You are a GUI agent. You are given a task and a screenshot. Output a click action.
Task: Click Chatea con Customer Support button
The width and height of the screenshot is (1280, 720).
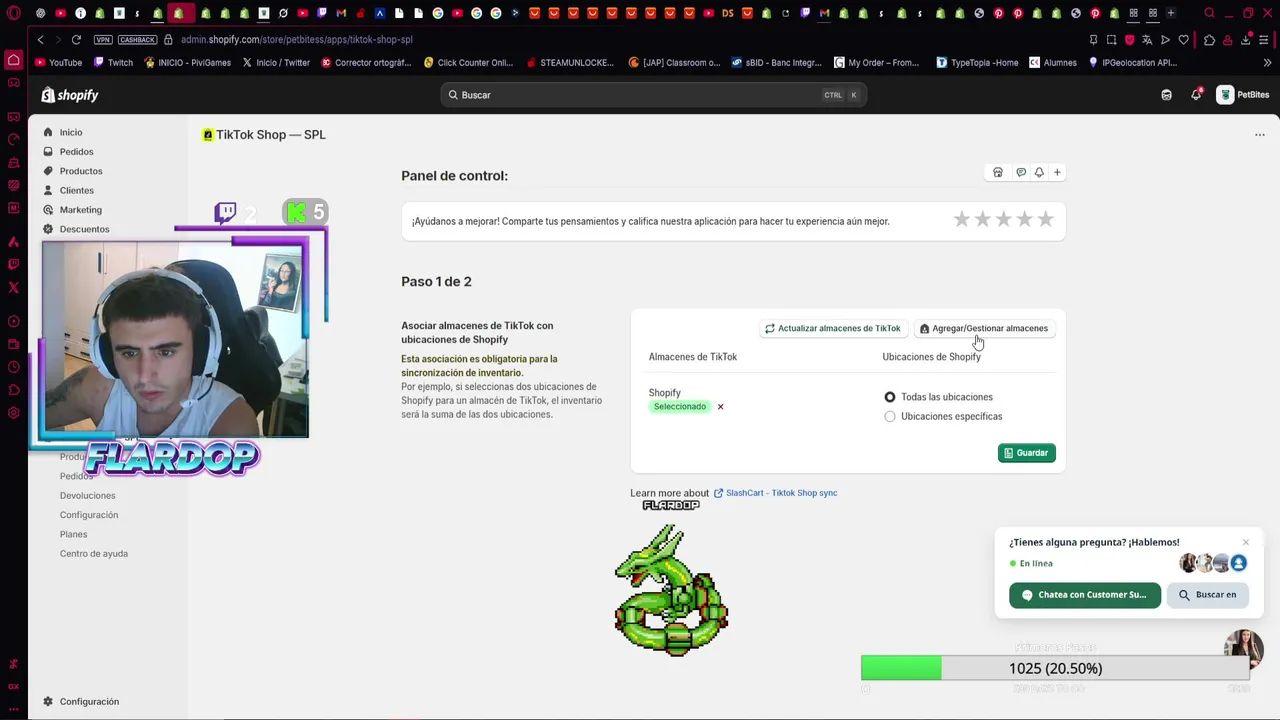pos(1085,595)
